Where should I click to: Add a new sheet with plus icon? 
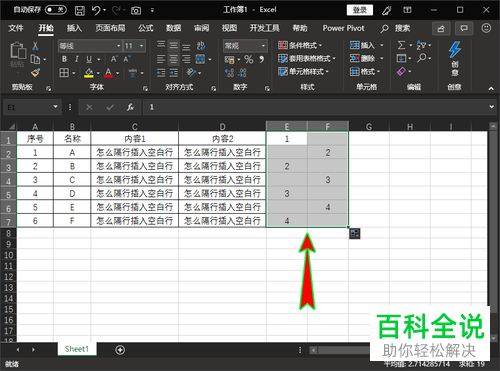[x=120, y=350]
